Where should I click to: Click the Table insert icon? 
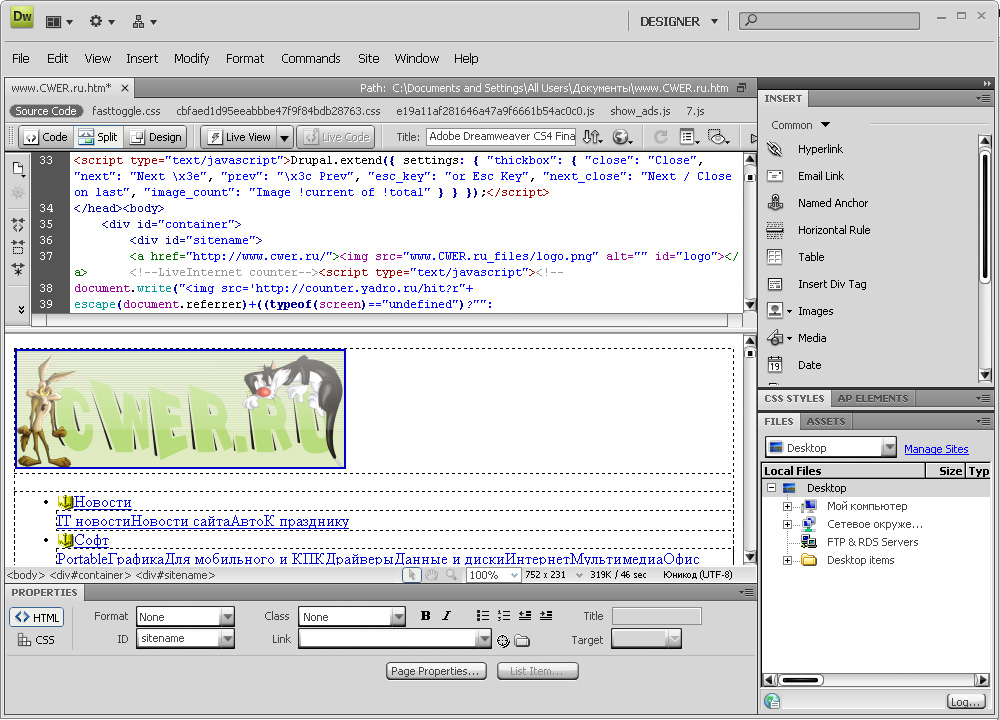coord(775,257)
